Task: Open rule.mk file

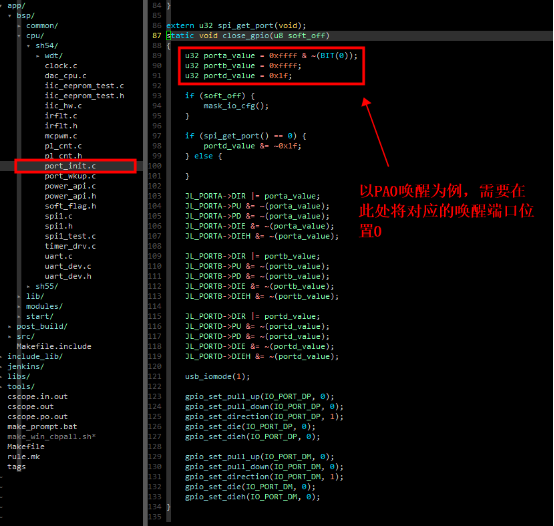Action: click(24, 457)
